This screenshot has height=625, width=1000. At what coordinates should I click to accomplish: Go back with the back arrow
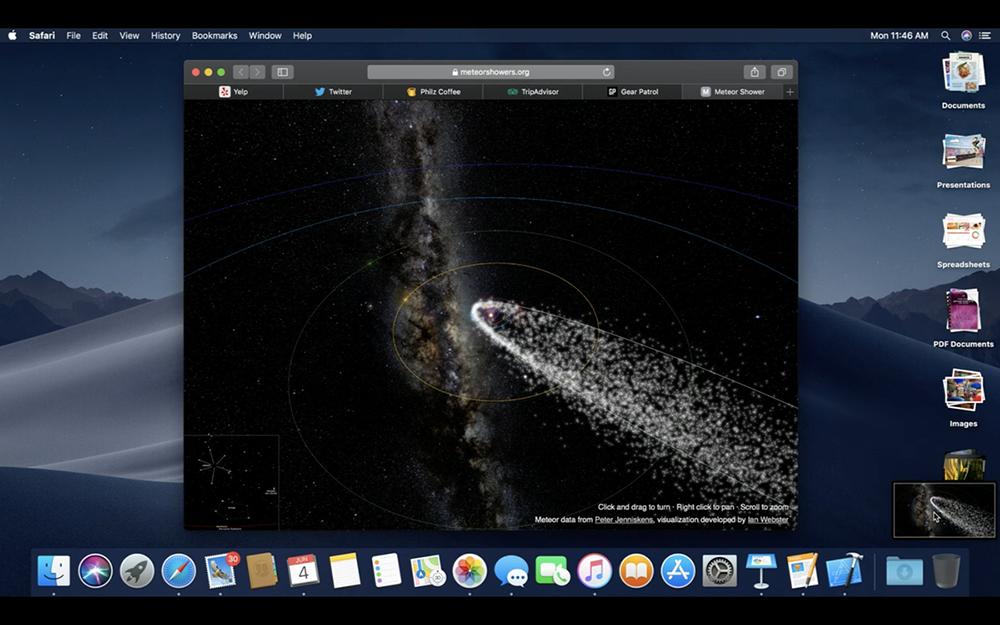(241, 72)
